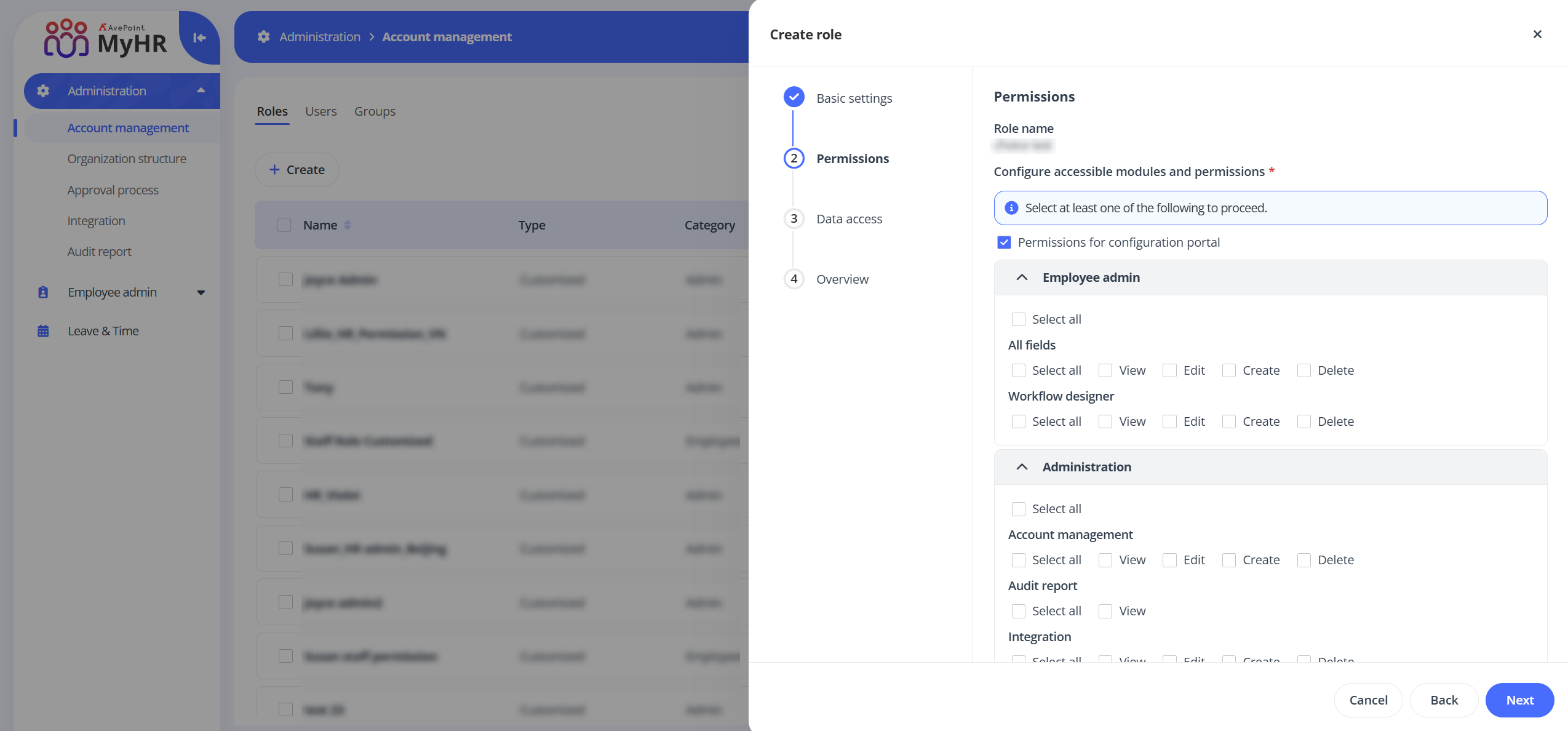The width and height of the screenshot is (1568, 731).
Task: Click Administration breadcrumb link
Action: (x=320, y=37)
